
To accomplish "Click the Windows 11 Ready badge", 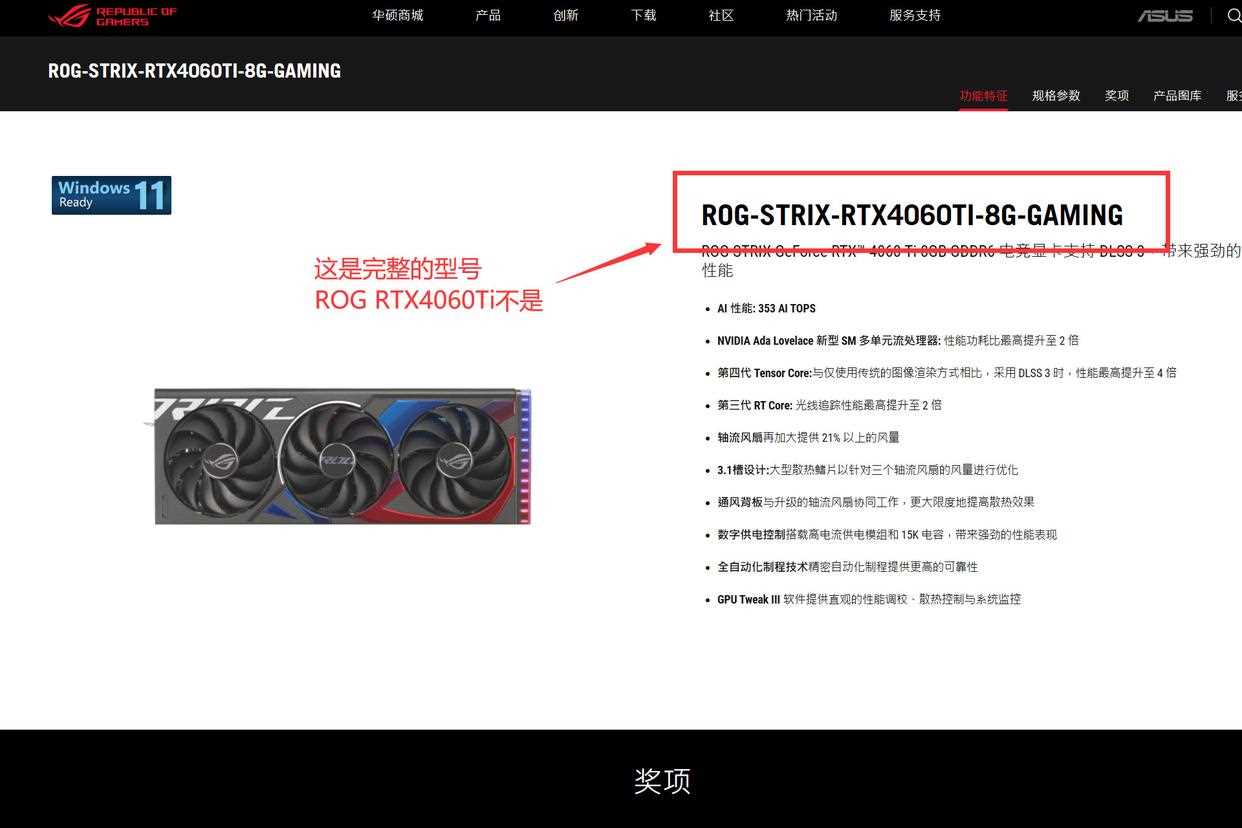I will [x=111, y=195].
